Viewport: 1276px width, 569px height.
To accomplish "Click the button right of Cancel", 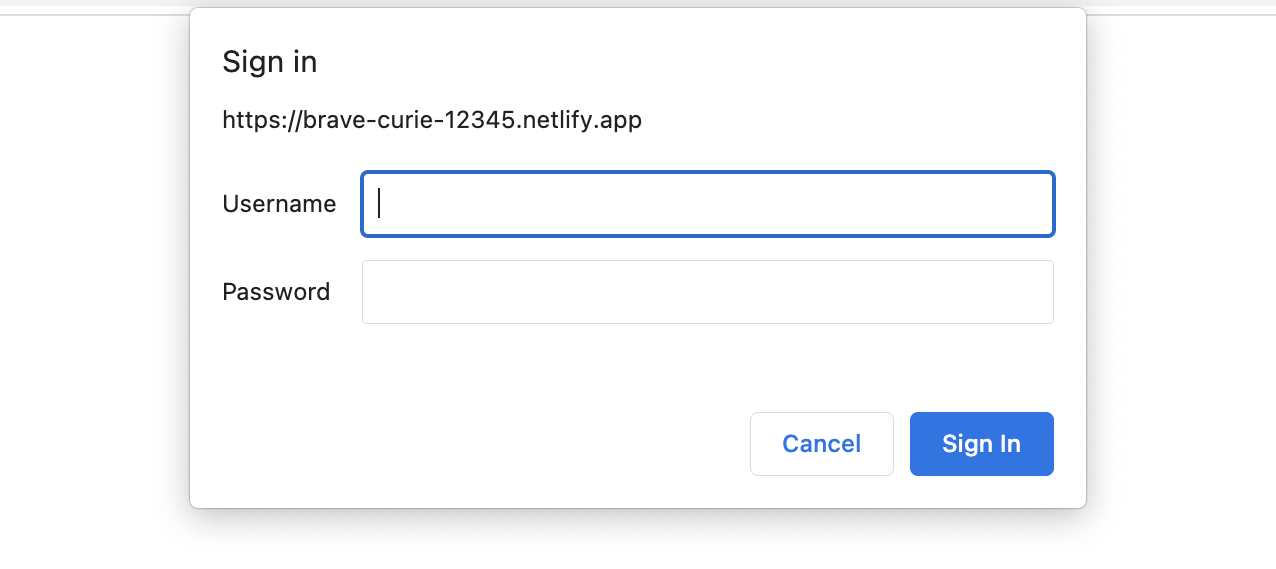I will (x=981, y=444).
